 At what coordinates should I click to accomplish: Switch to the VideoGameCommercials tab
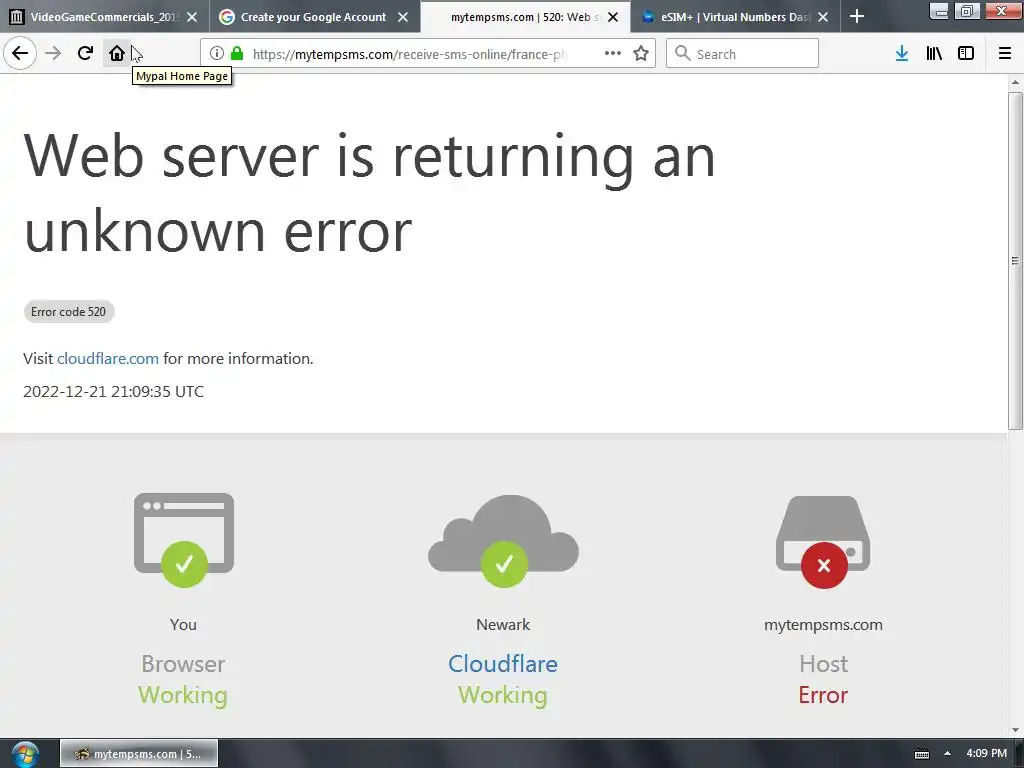click(104, 17)
